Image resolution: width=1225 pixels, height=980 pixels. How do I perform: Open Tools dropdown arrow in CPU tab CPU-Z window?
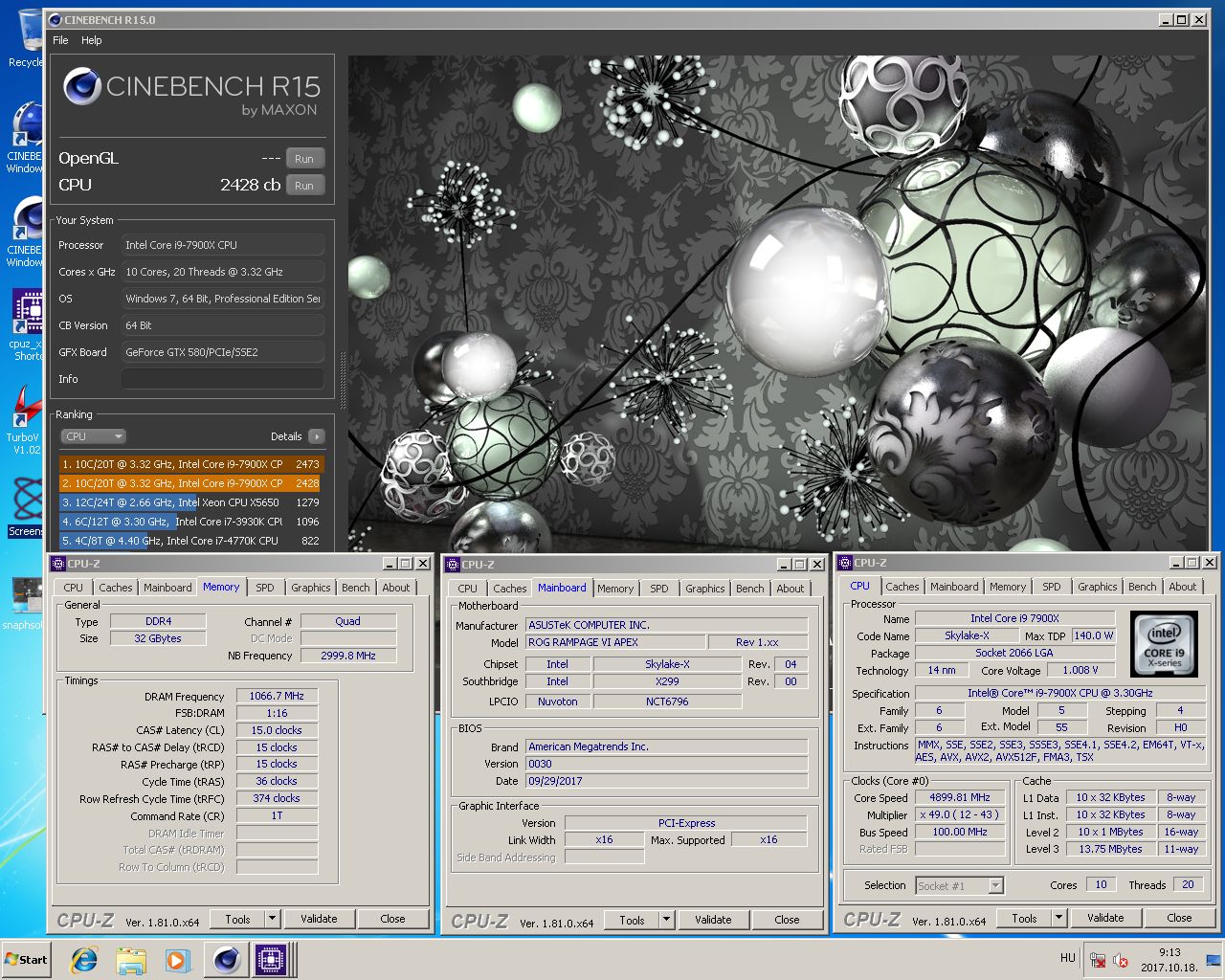[x=1058, y=918]
